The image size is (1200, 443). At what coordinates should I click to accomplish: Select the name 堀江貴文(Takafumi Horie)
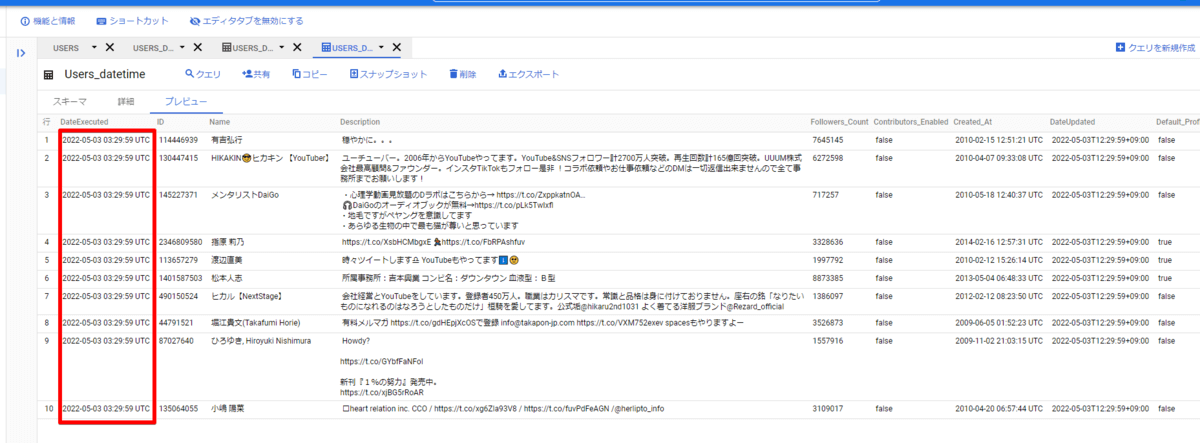(x=256, y=323)
